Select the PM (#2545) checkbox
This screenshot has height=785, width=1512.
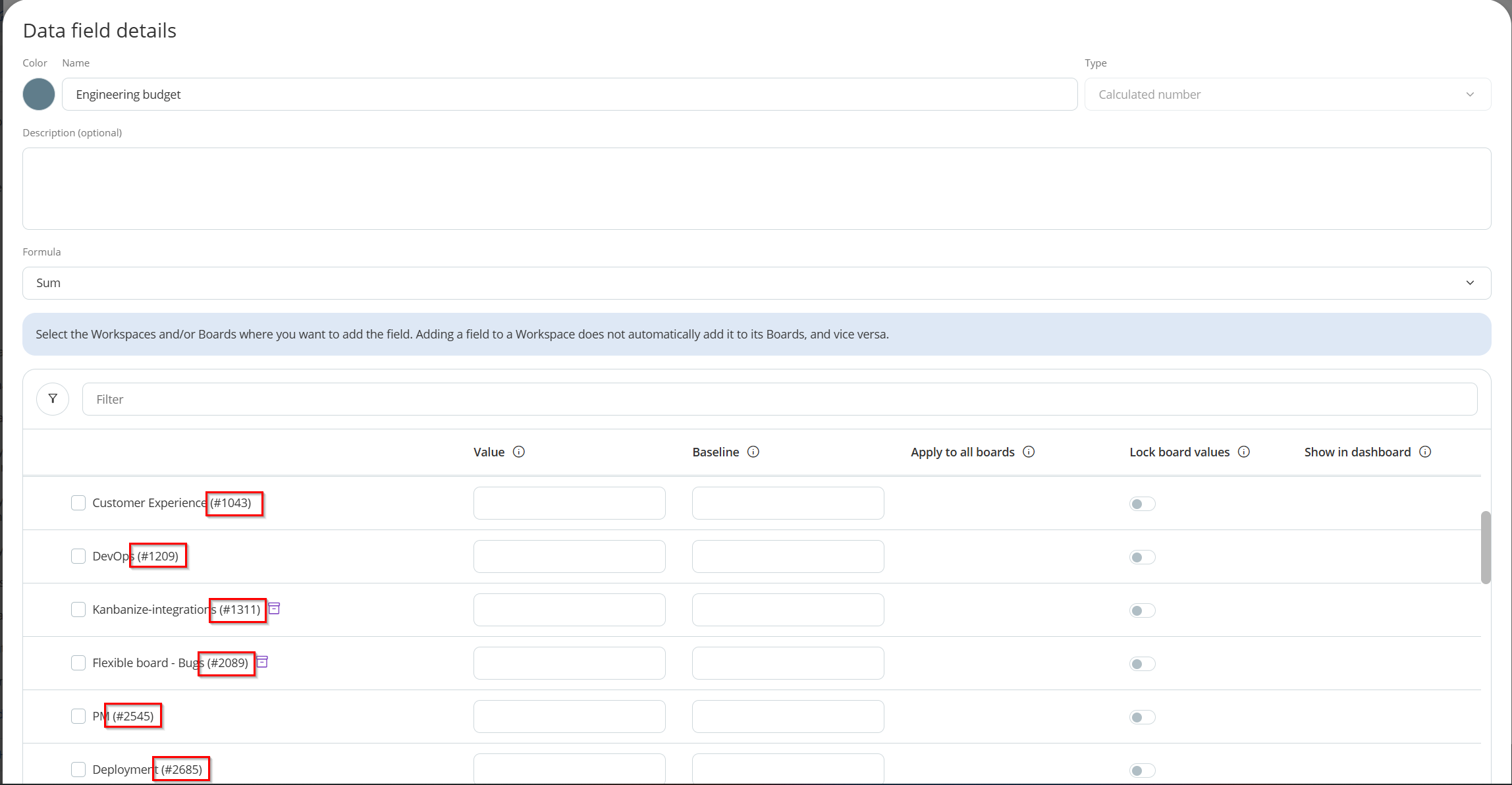click(x=78, y=717)
